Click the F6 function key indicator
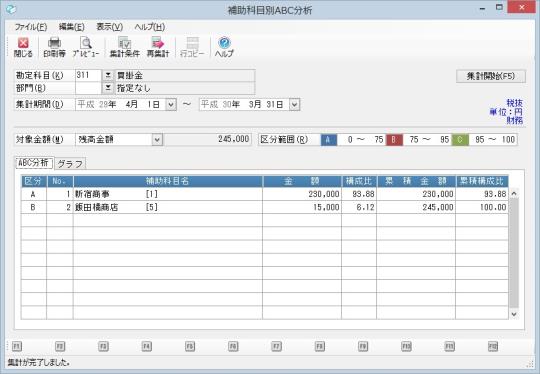540x374 pixels. pos(233,346)
